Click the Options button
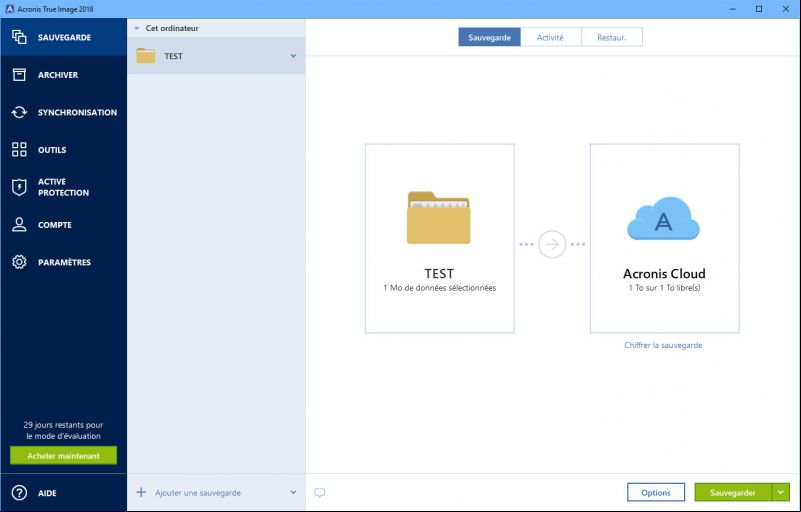Image resolution: width=801 pixels, height=512 pixels. click(x=656, y=493)
